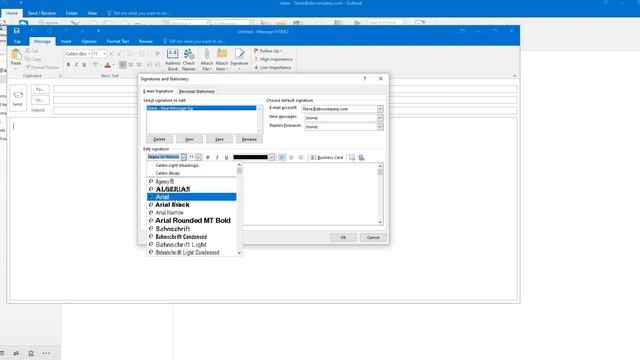Click the Subject field in message window
The image size is (640, 360).
(x=285, y=110)
